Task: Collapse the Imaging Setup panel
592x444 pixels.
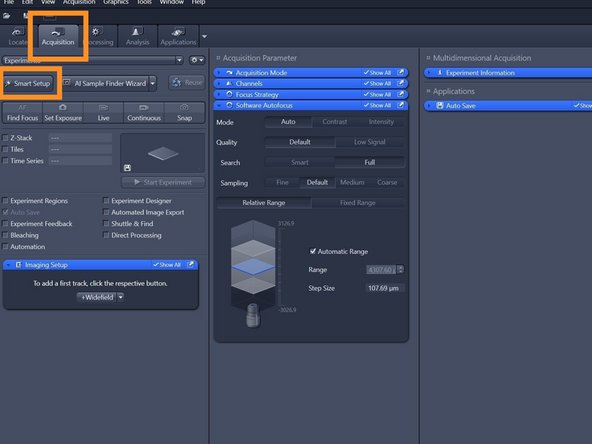Action: 8,265
